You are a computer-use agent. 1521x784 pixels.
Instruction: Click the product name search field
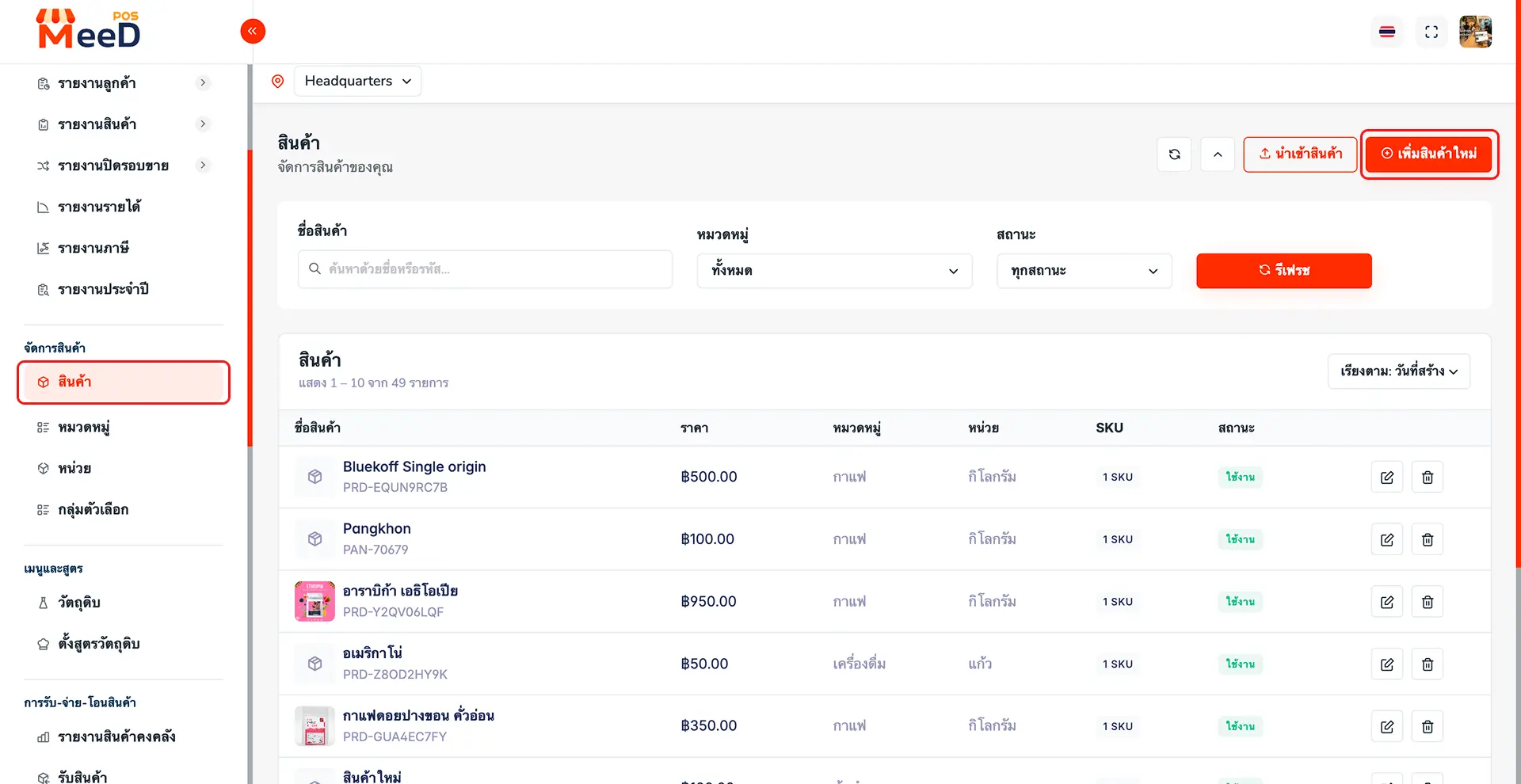[485, 269]
